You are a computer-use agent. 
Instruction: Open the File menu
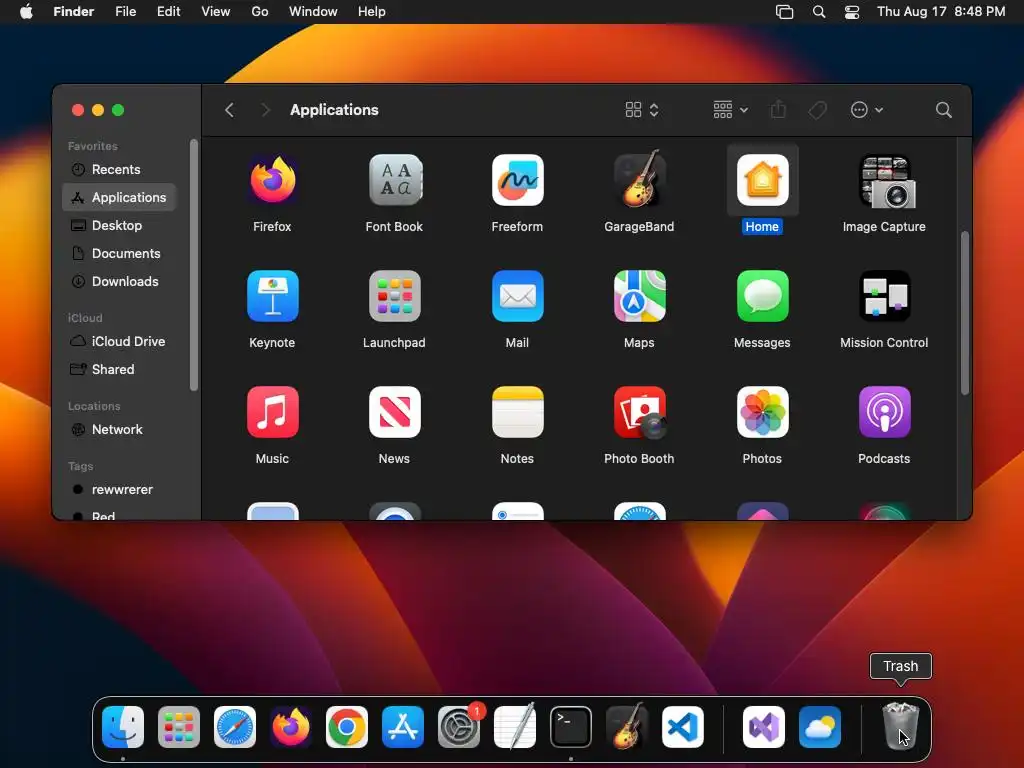(125, 12)
